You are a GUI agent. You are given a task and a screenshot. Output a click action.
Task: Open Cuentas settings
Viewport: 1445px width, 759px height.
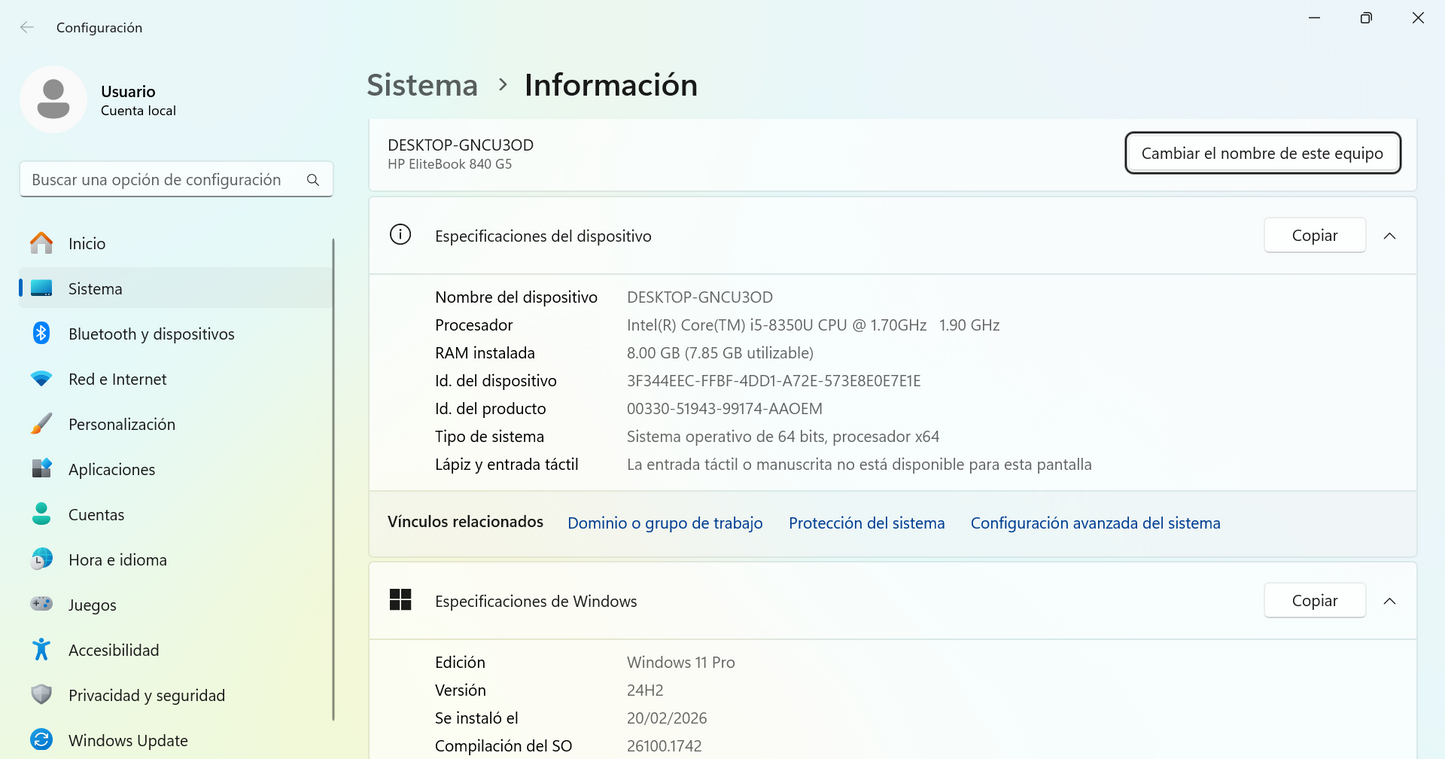tap(176, 514)
